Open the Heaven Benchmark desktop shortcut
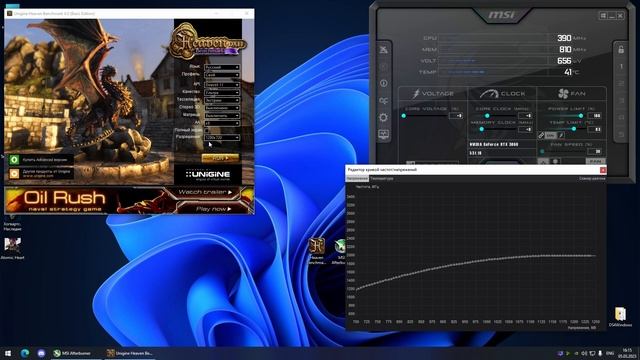 316,250
